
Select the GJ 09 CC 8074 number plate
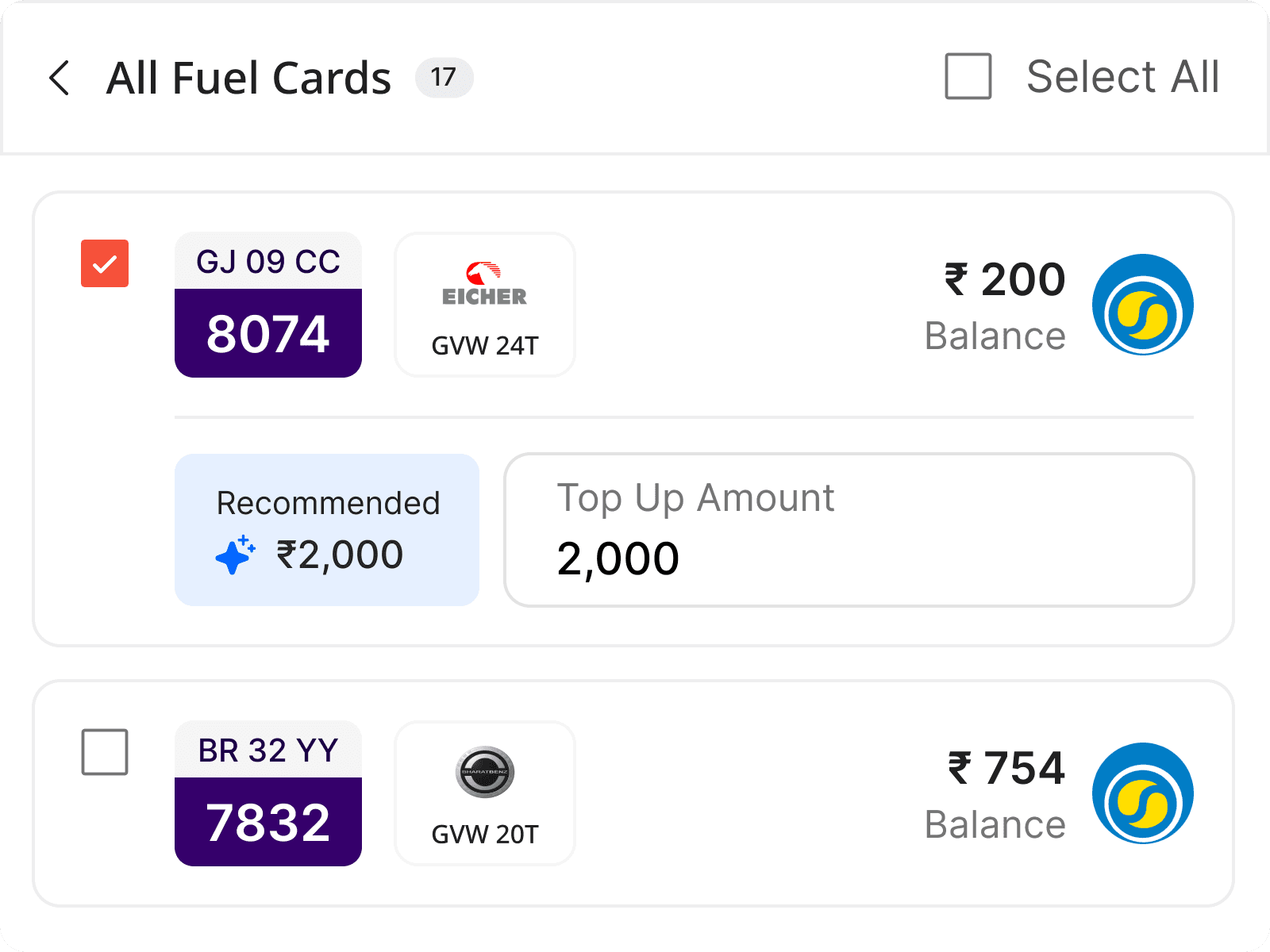click(x=268, y=305)
